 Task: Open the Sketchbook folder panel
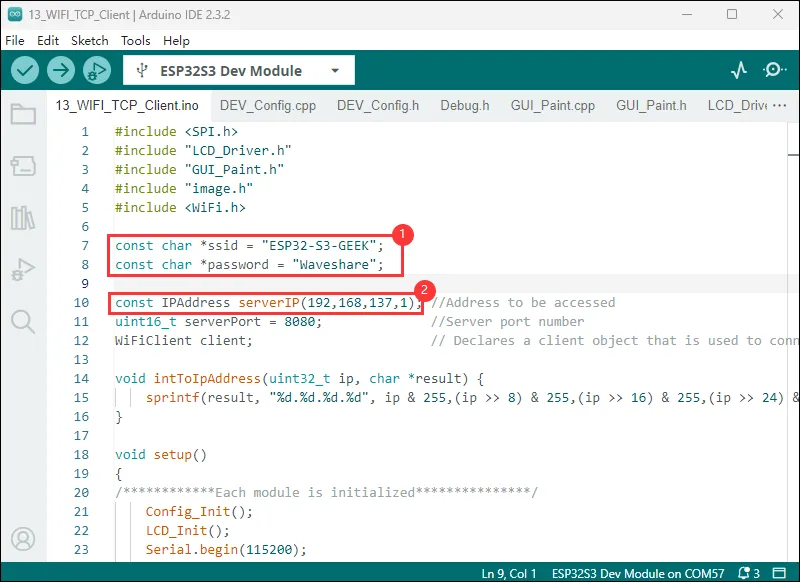pos(22,114)
